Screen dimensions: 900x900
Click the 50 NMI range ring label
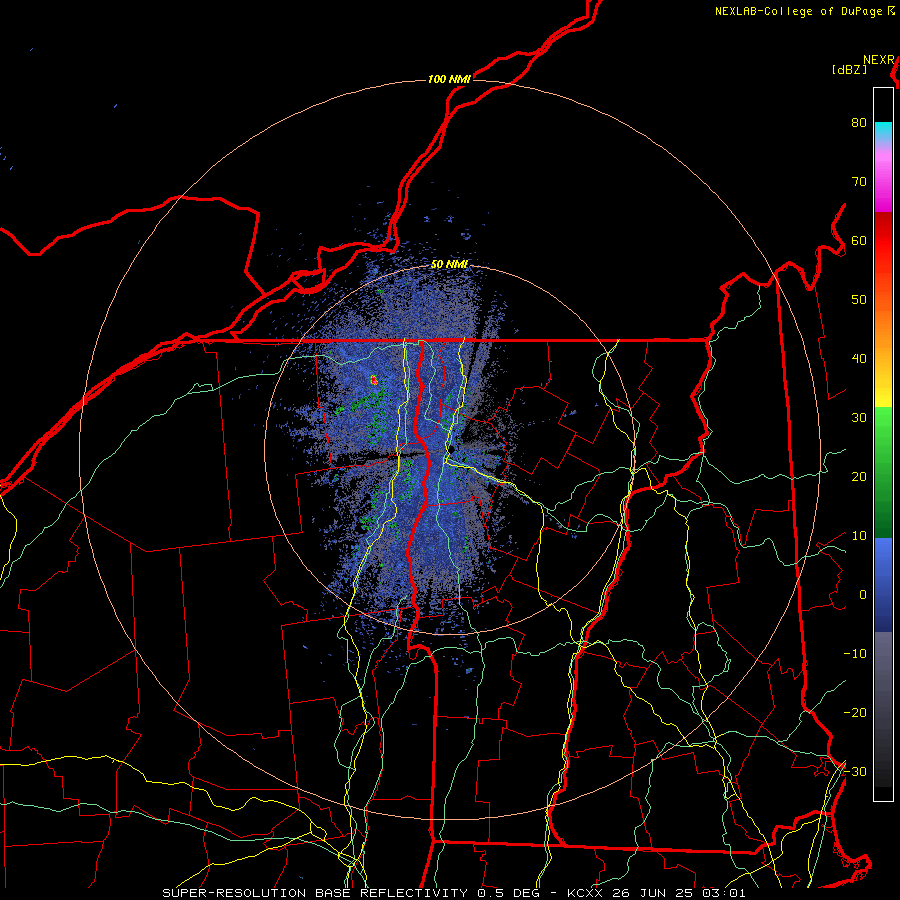tap(449, 264)
